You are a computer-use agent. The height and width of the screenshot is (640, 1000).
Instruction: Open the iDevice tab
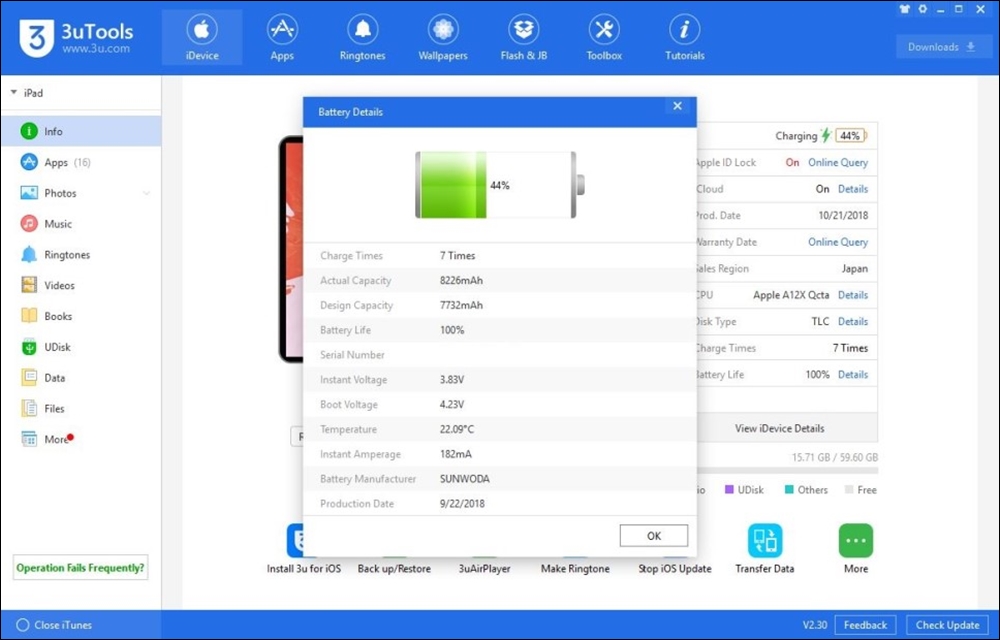click(202, 38)
